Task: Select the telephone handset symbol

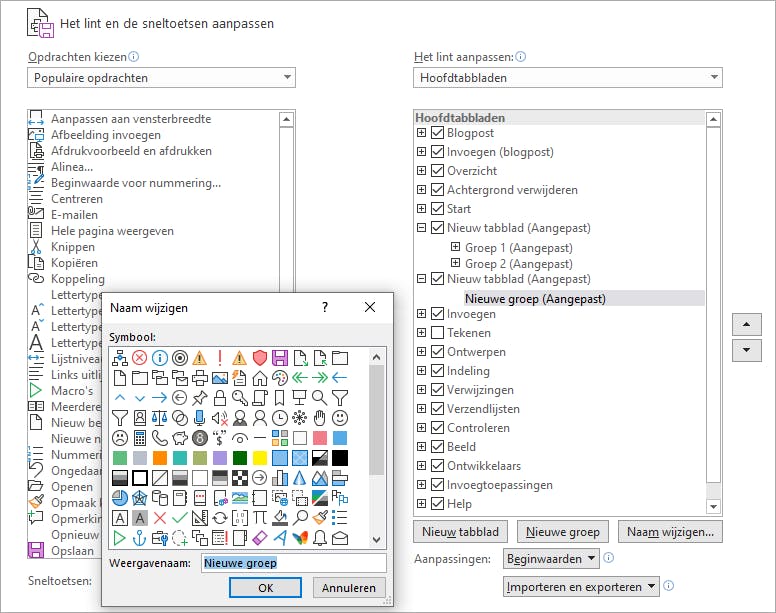Action: point(160,438)
